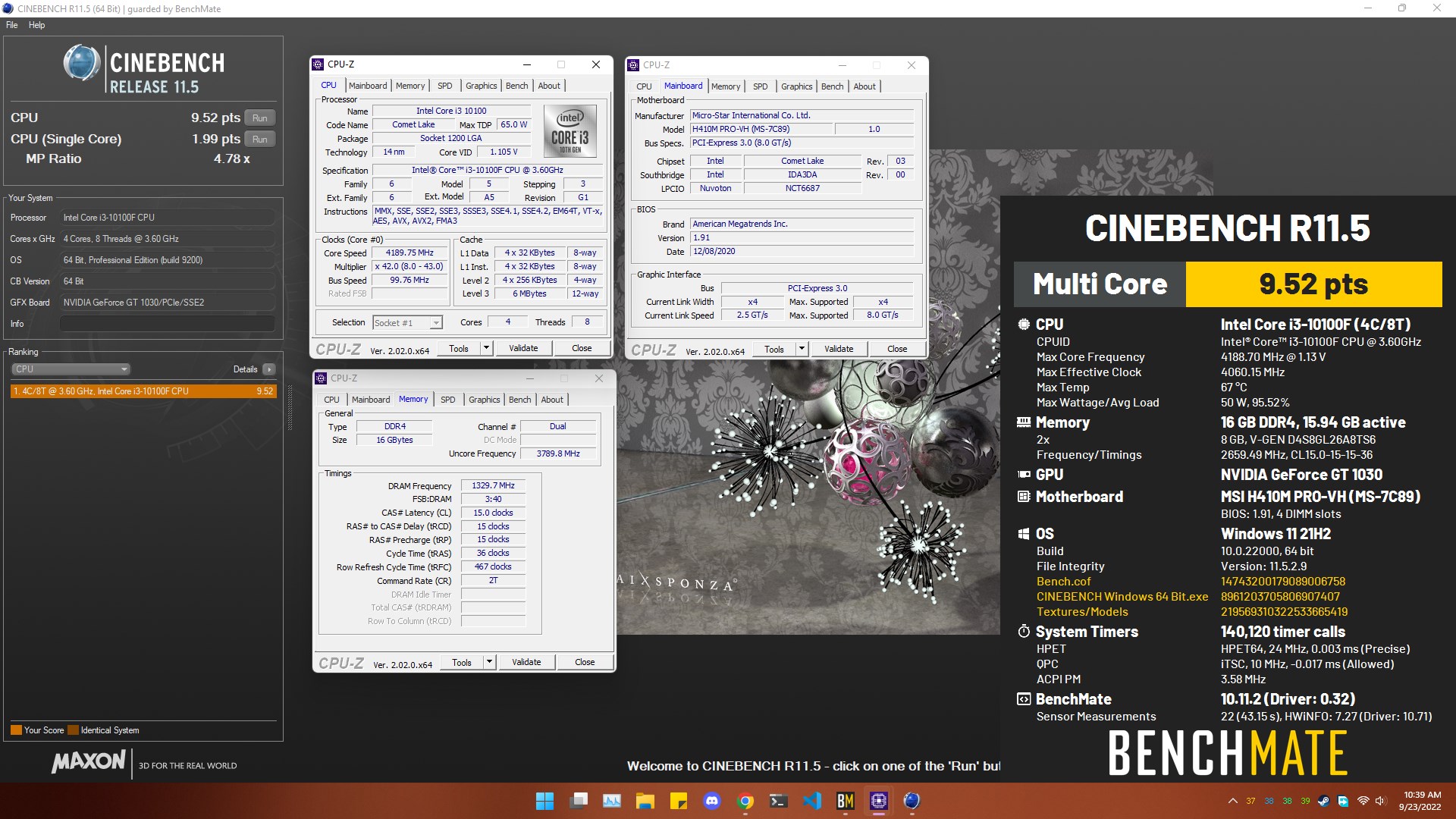Open Sticky Notes from taskbar
1456x819 pixels.
pyautogui.click(x=679, y=801)
